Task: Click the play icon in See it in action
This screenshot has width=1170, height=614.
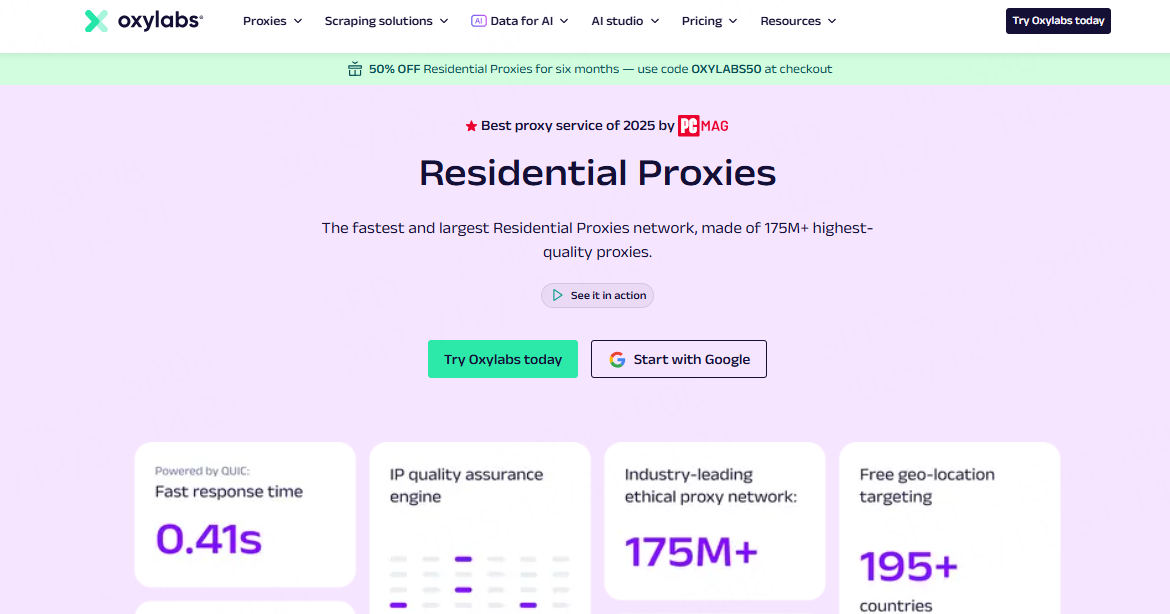Action: tap(558, 296)
